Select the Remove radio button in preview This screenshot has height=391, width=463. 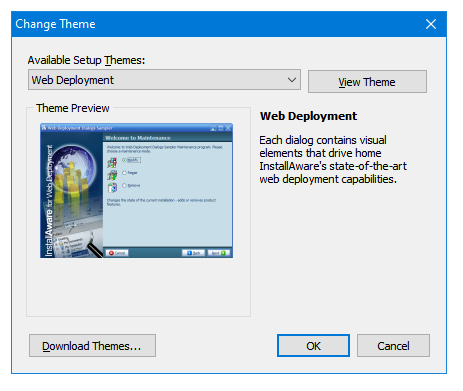(124, 185)
